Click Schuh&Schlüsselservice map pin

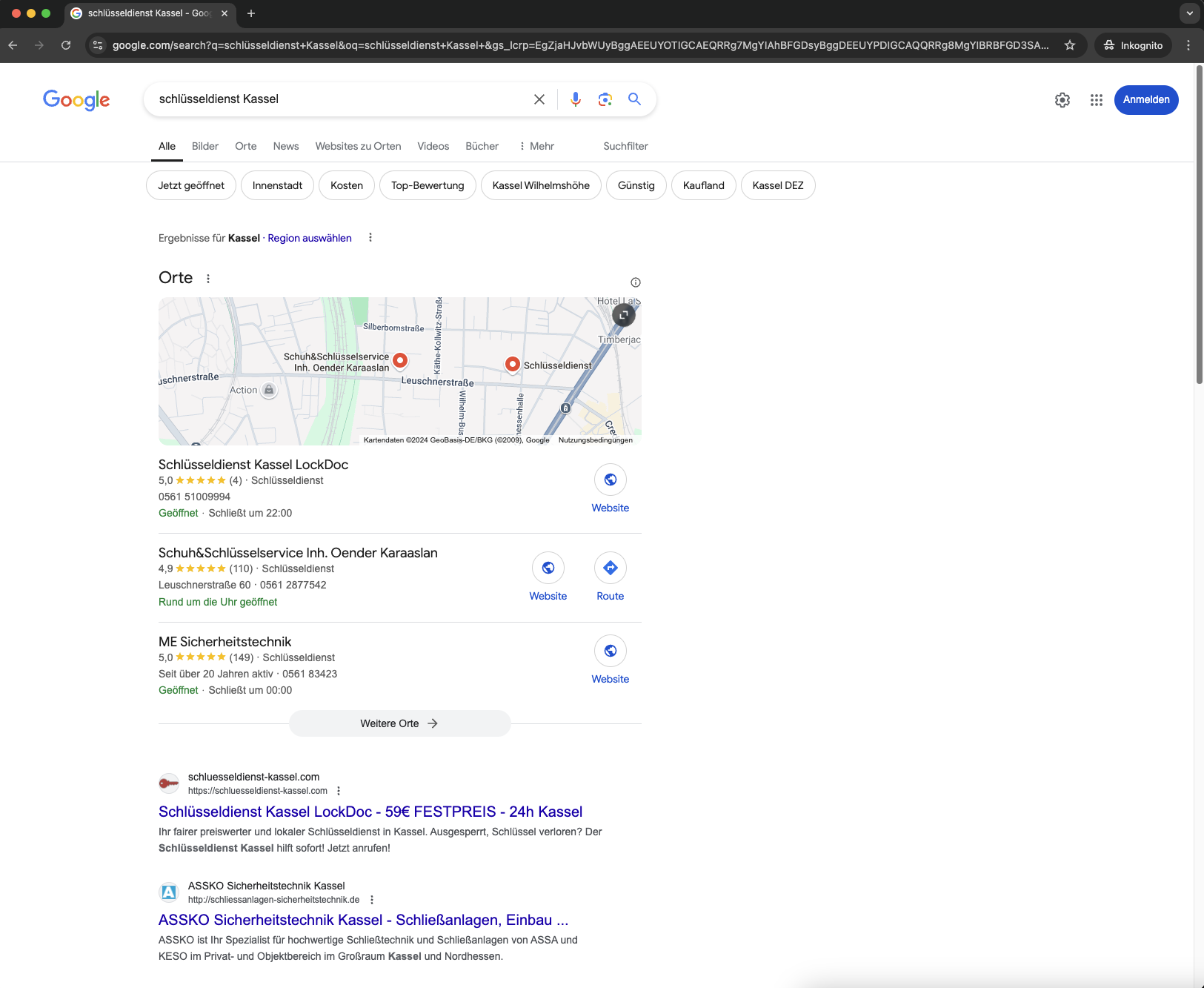[400, 360]
